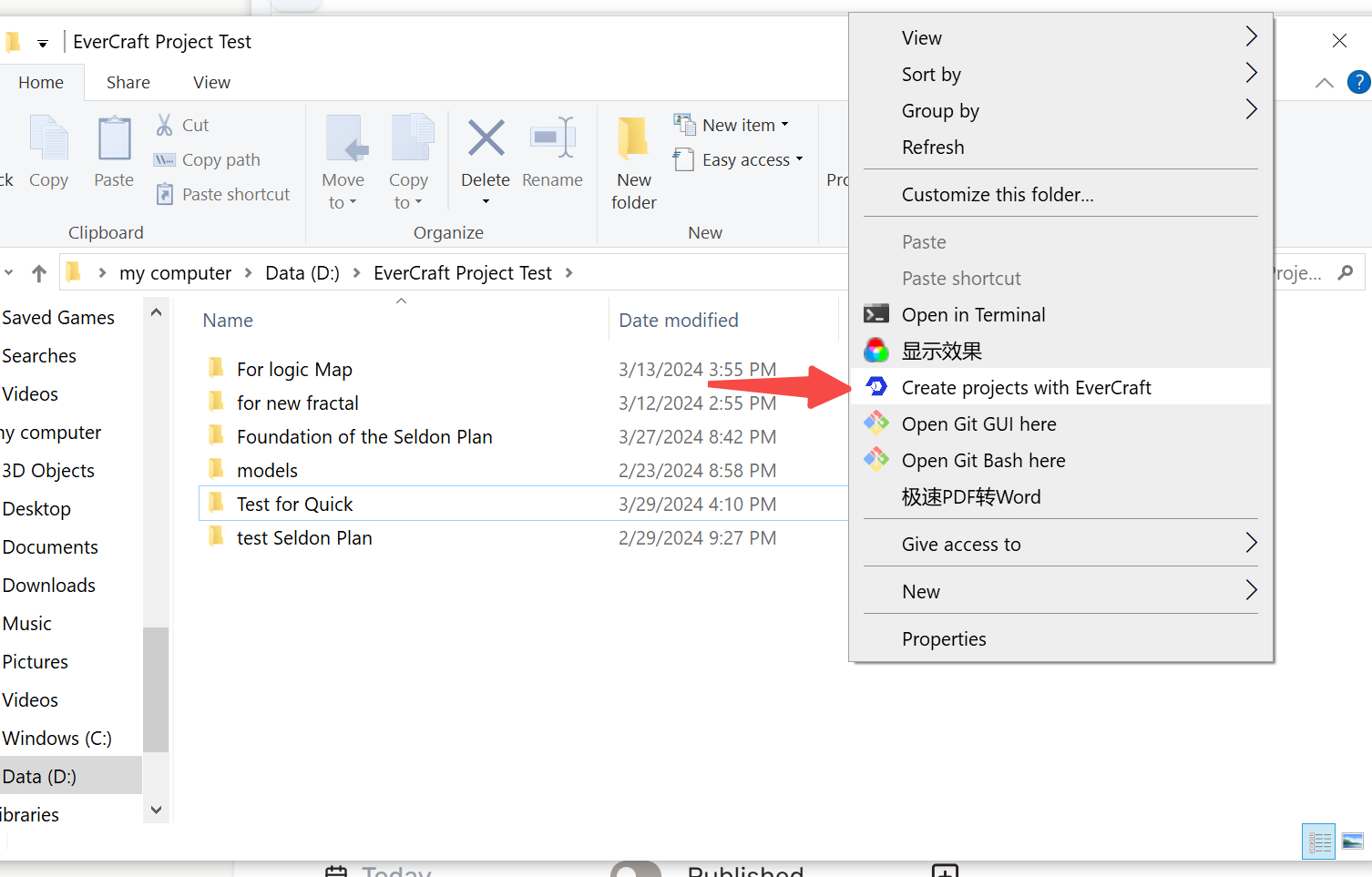Viewport: 1372px width, 877px height.
Task: Click the search magnifier icon
Action: [1346, 272]
